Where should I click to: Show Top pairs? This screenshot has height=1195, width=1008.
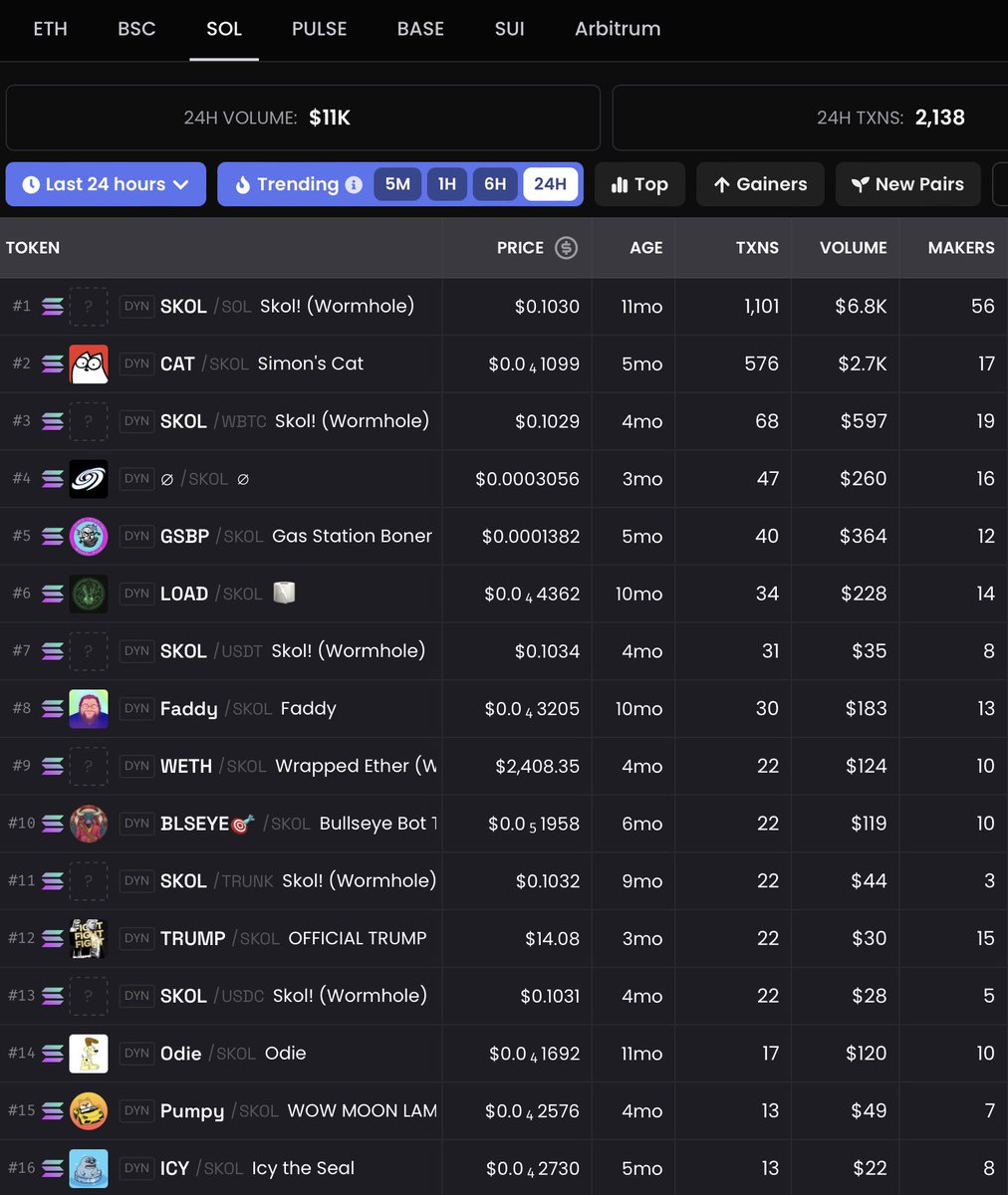click(639, 184)
